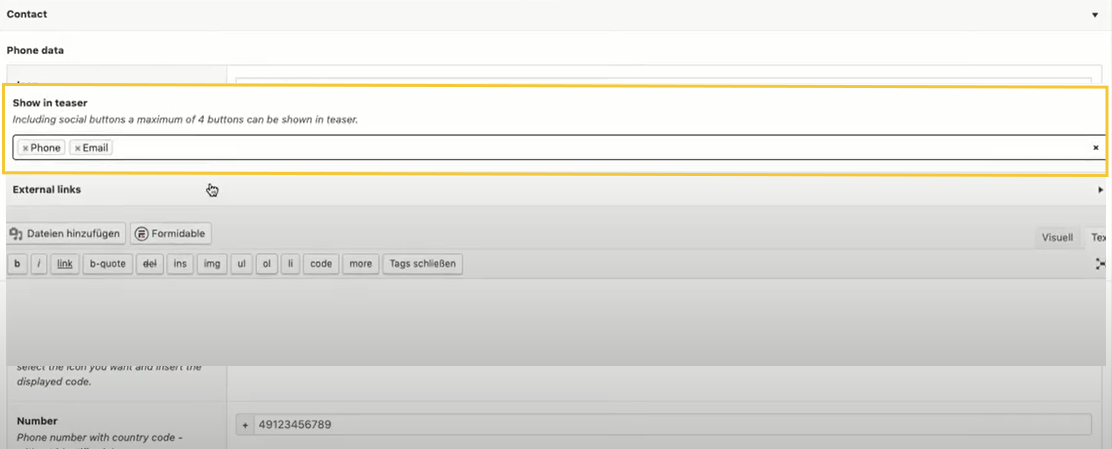Toggle the distraction-free fullscreen editor icon
Screen dimensions: 1112x449
[x=1101, y=264]
